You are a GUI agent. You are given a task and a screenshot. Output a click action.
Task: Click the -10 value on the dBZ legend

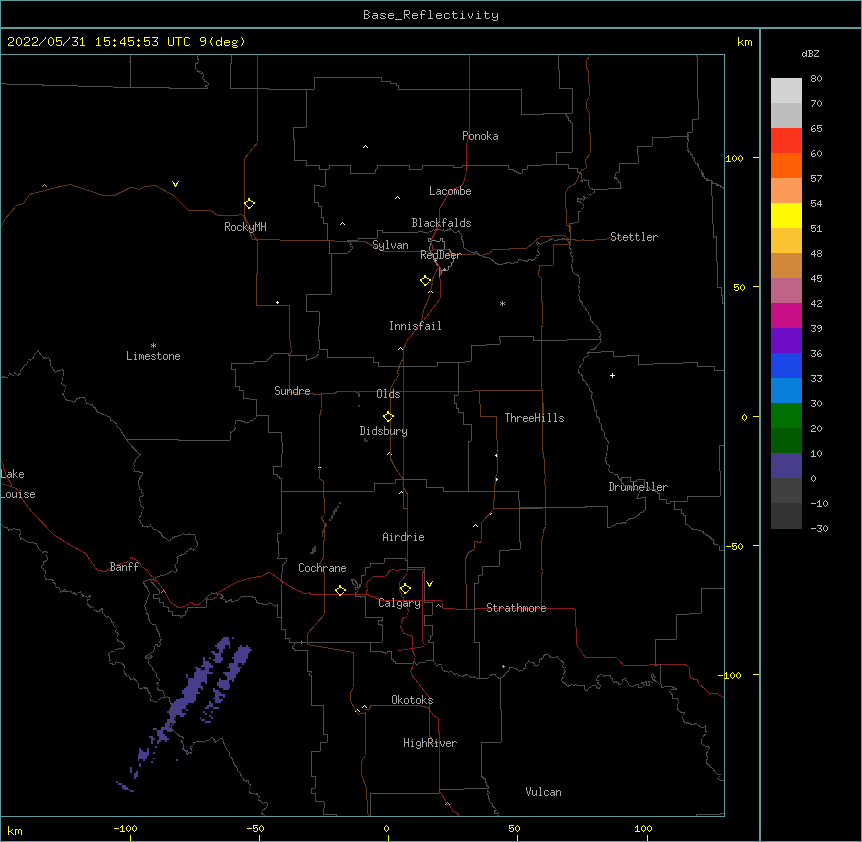[x=819, y=503]
